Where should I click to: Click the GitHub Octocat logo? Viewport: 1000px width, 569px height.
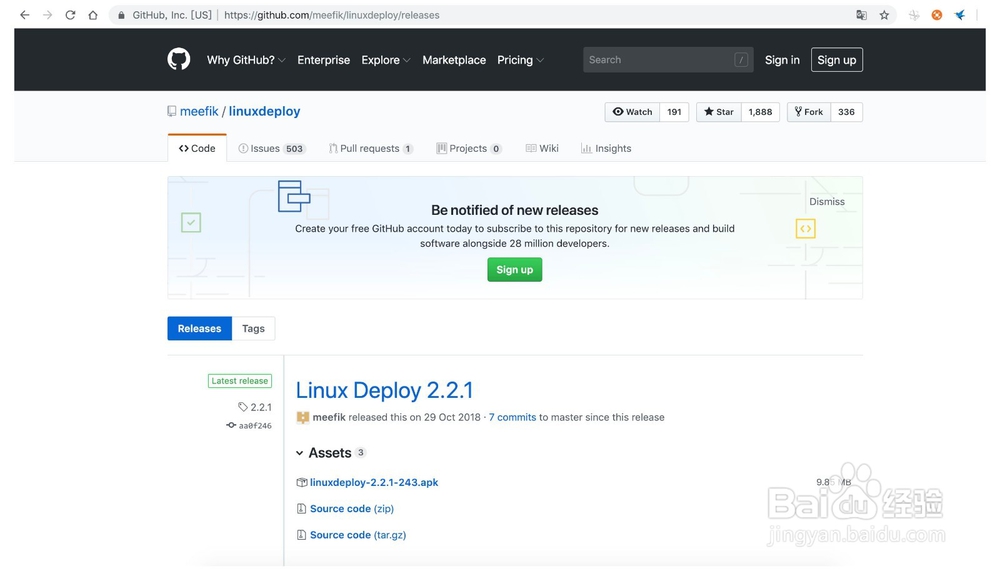pos(179,59)
